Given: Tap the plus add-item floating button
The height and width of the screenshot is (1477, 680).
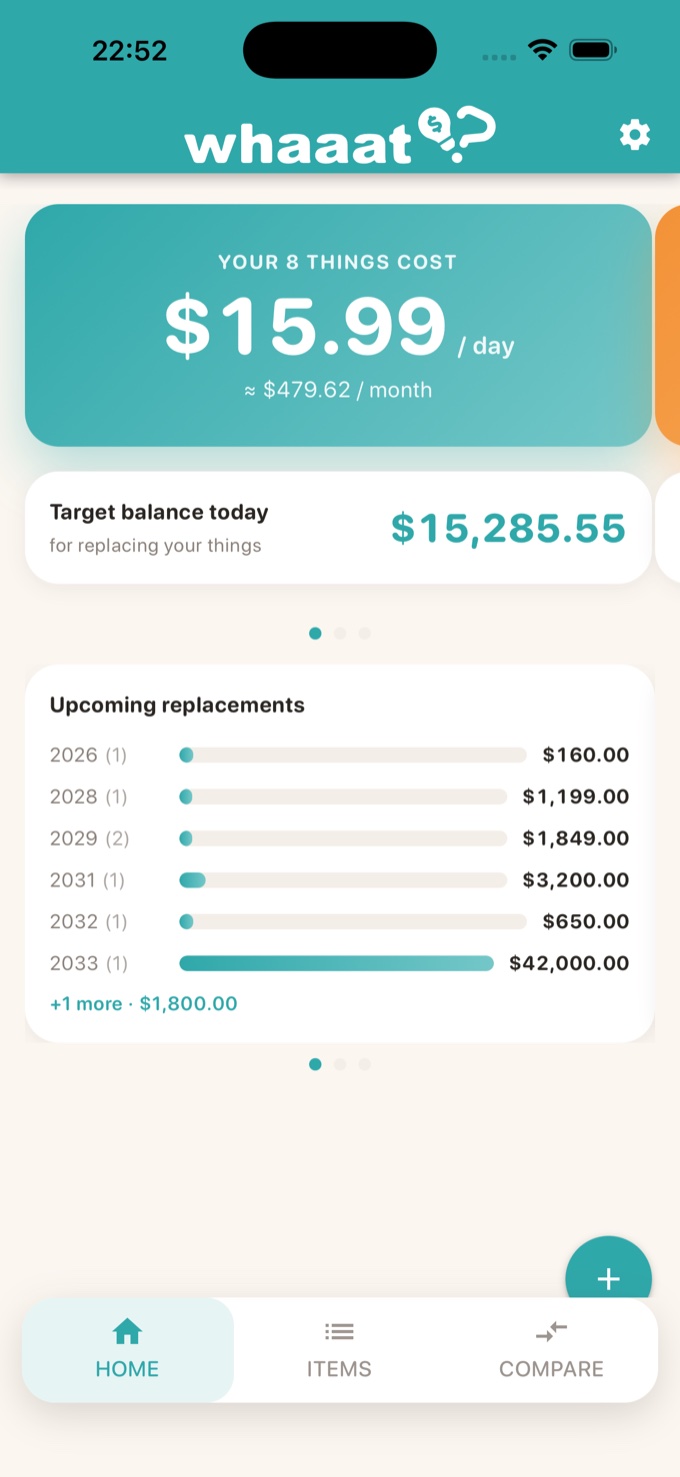Looking at the screenshot, I should tap(608, 1278).
